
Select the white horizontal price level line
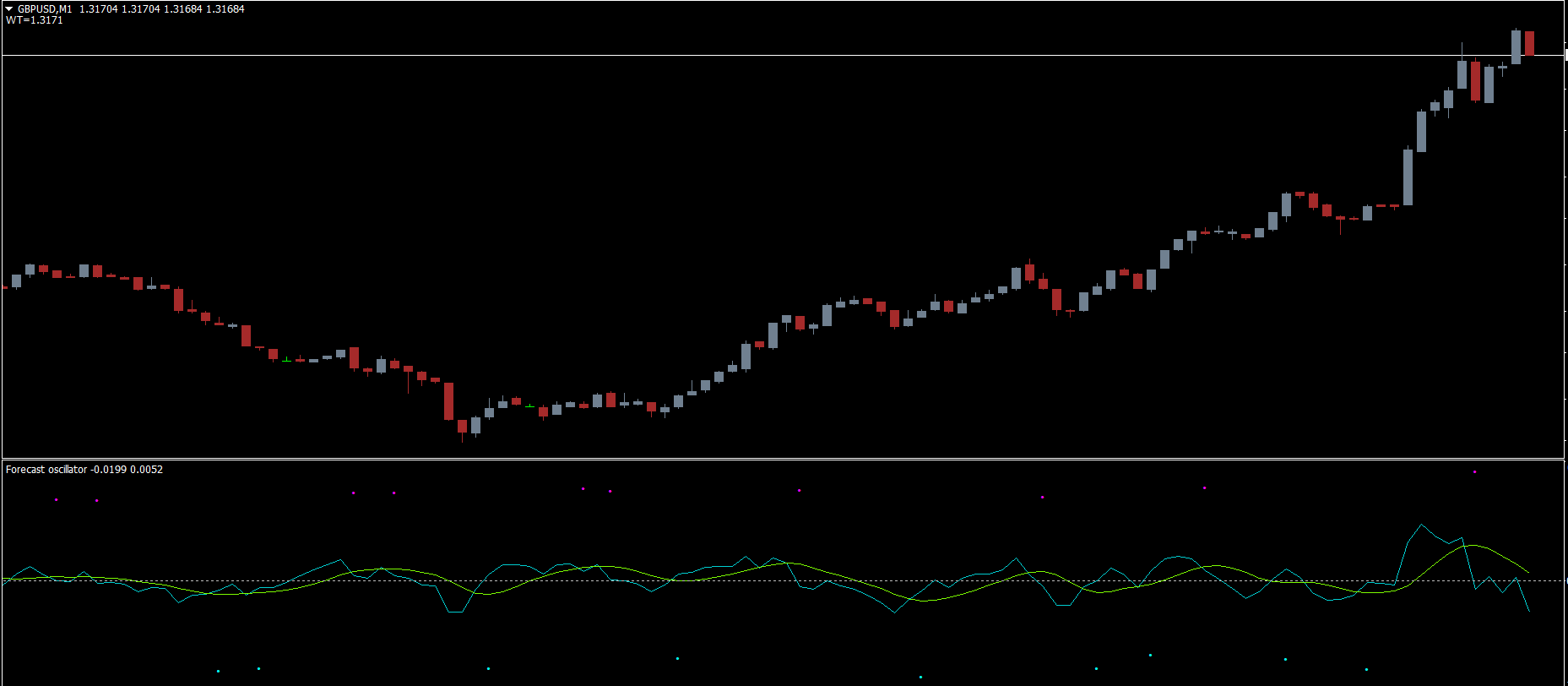[x=760, y=56]
